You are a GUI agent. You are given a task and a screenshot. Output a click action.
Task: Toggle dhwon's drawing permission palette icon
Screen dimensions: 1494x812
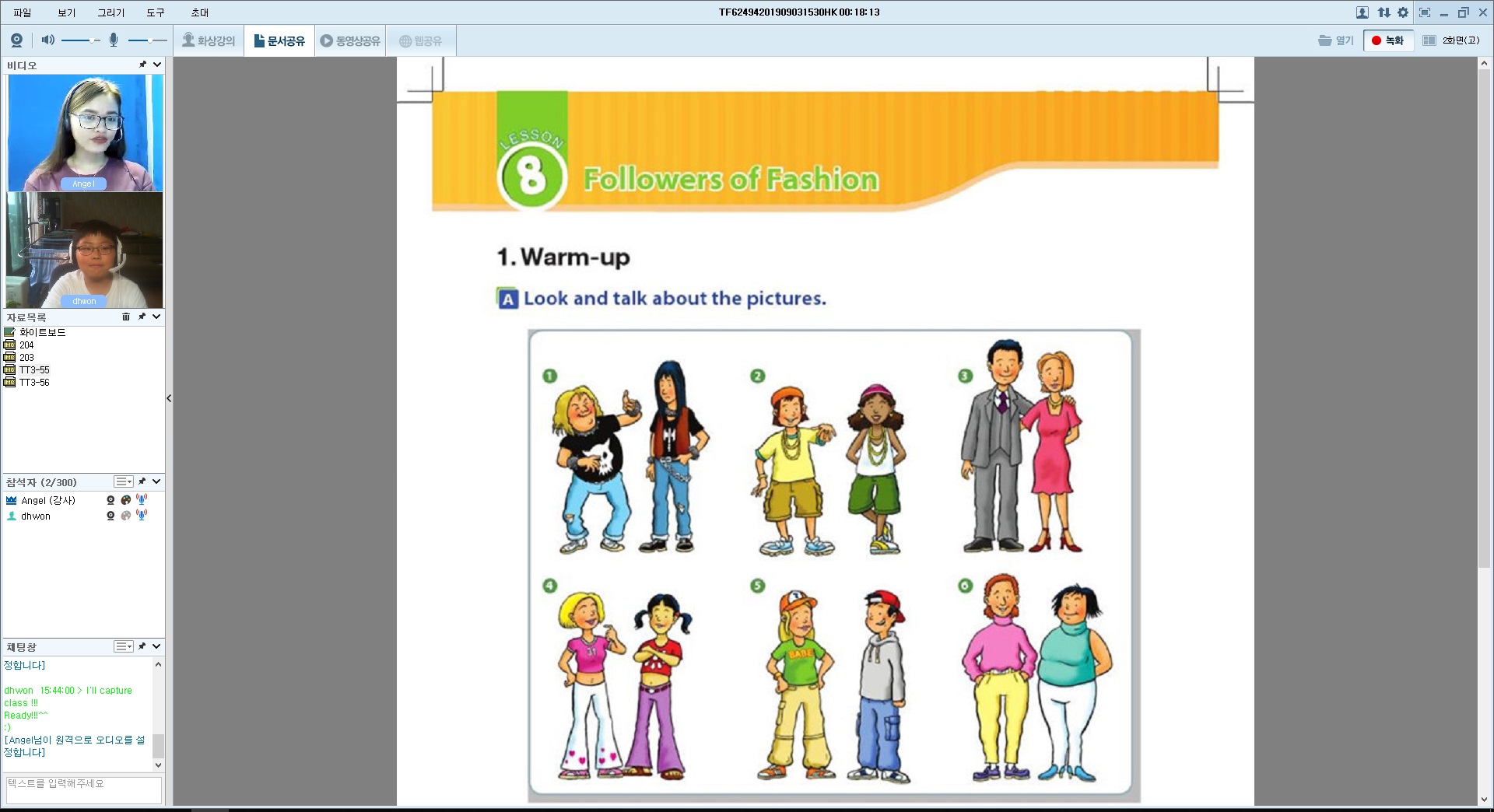click(126, 516)
